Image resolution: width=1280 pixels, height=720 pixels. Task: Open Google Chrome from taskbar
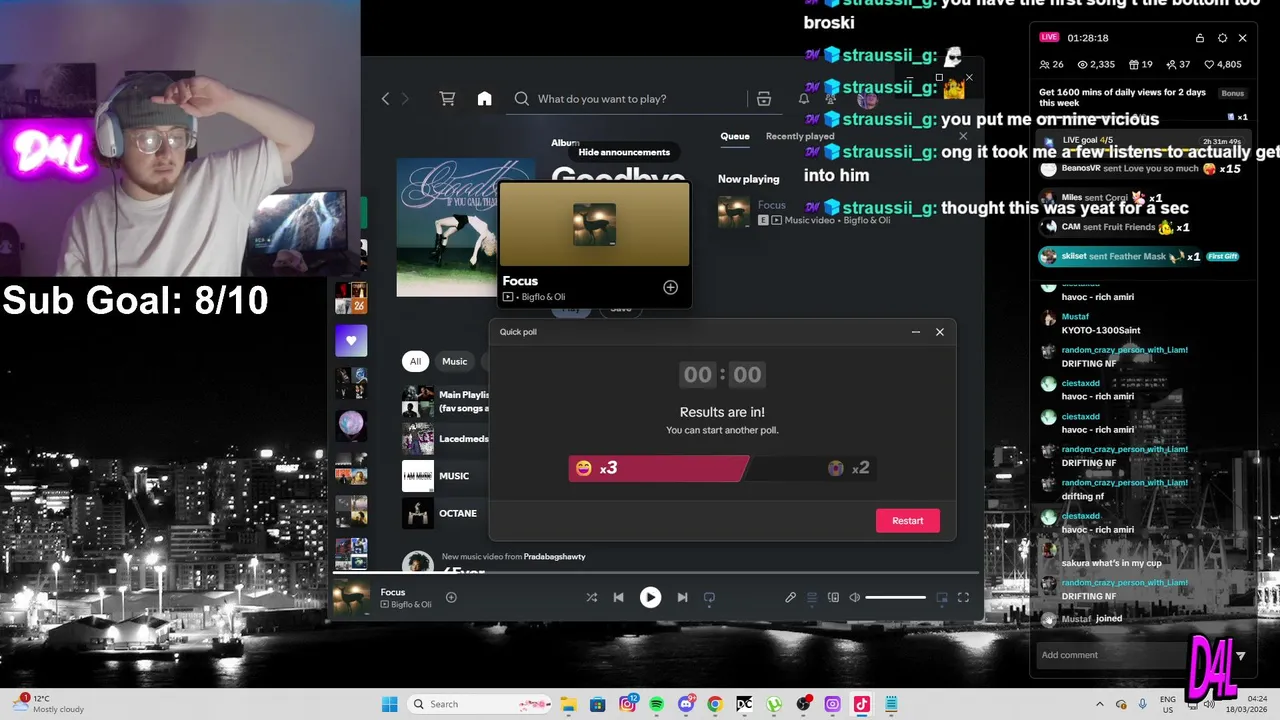(x=715, y=704)
